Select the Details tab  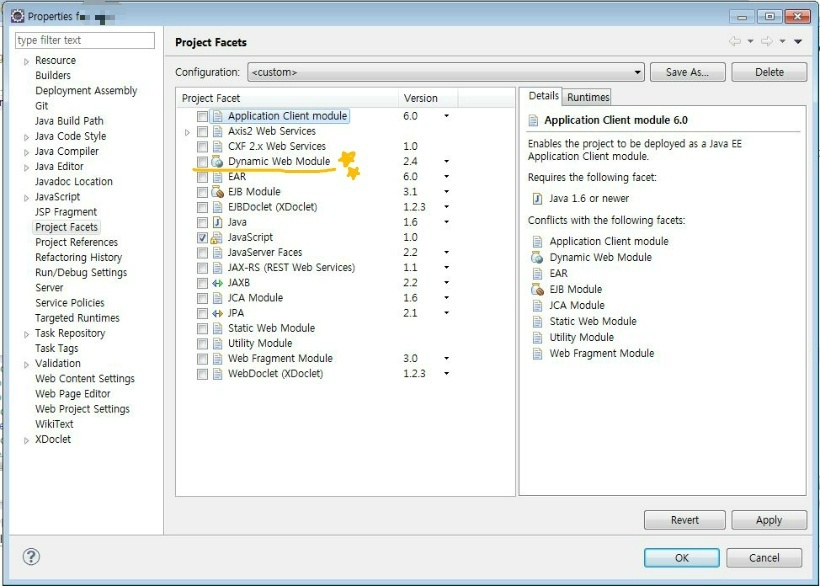(x=543, y=96)
